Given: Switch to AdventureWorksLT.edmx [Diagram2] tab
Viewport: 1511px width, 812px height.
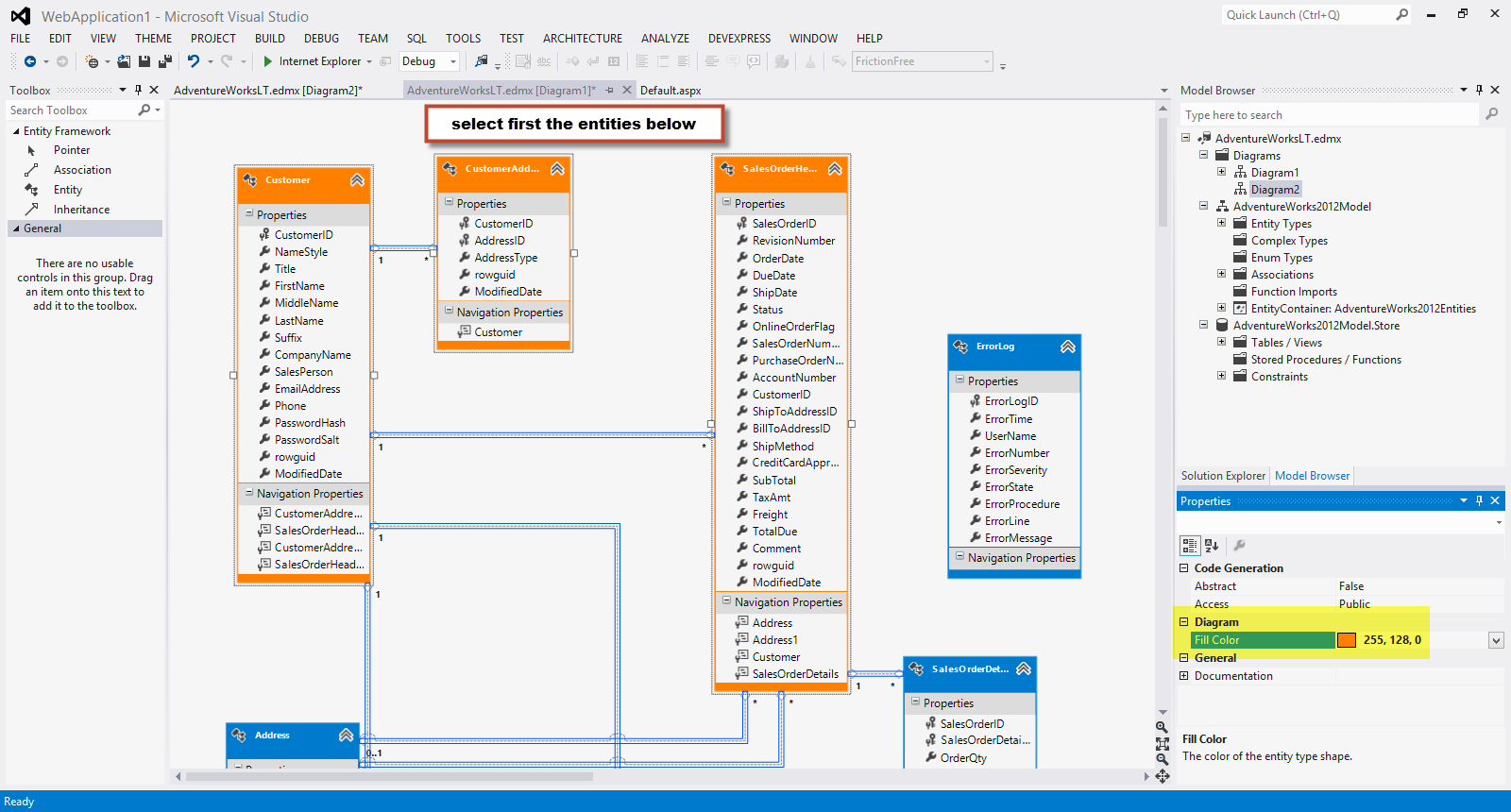Looking at the screenshot, I should tap(268, 91).
